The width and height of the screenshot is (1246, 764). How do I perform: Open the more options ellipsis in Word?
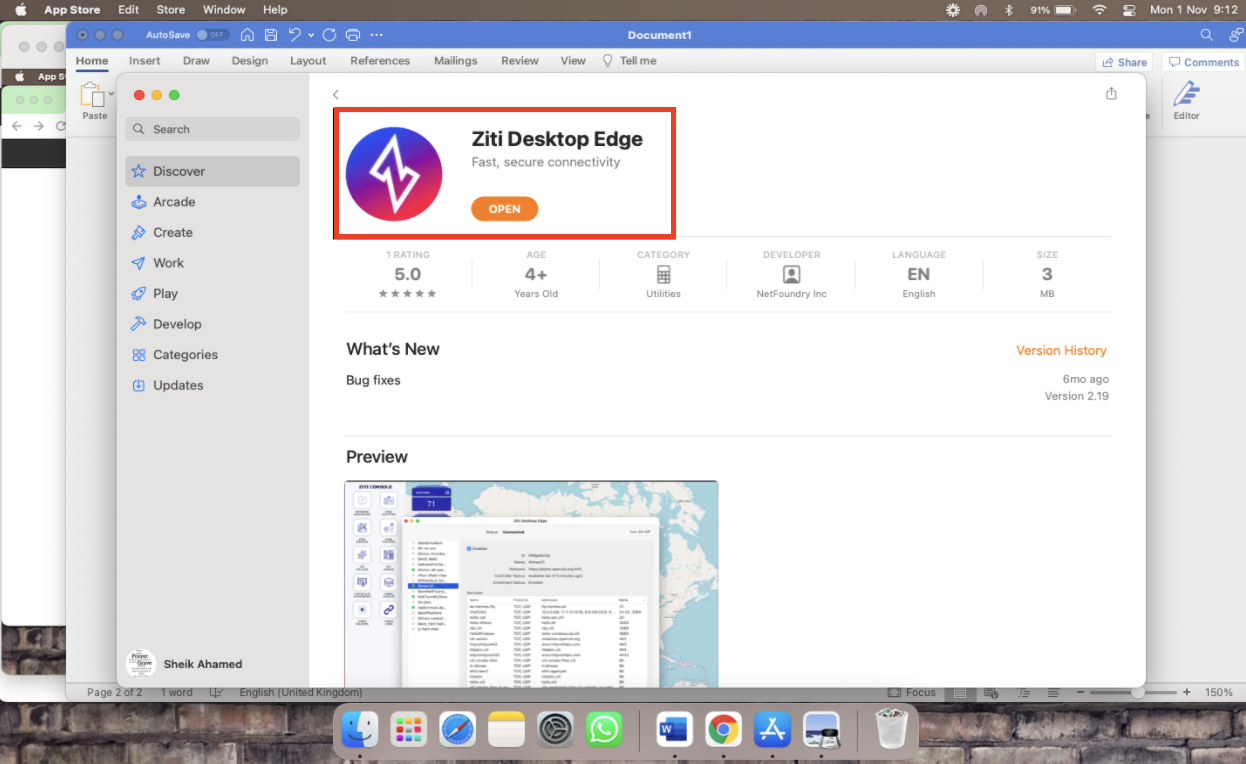coord(376,35)
